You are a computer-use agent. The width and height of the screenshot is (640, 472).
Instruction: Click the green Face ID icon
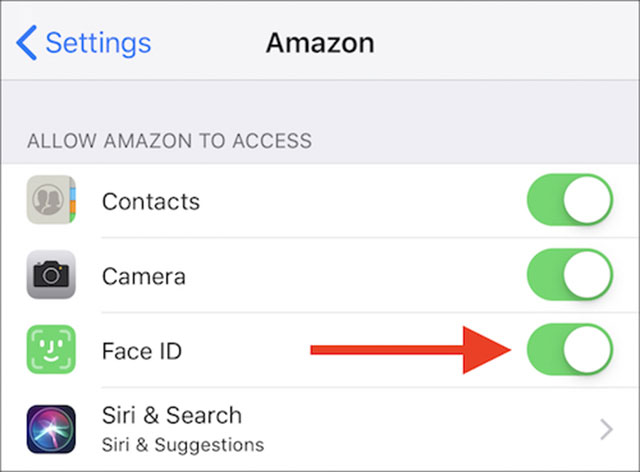point(51,351)
